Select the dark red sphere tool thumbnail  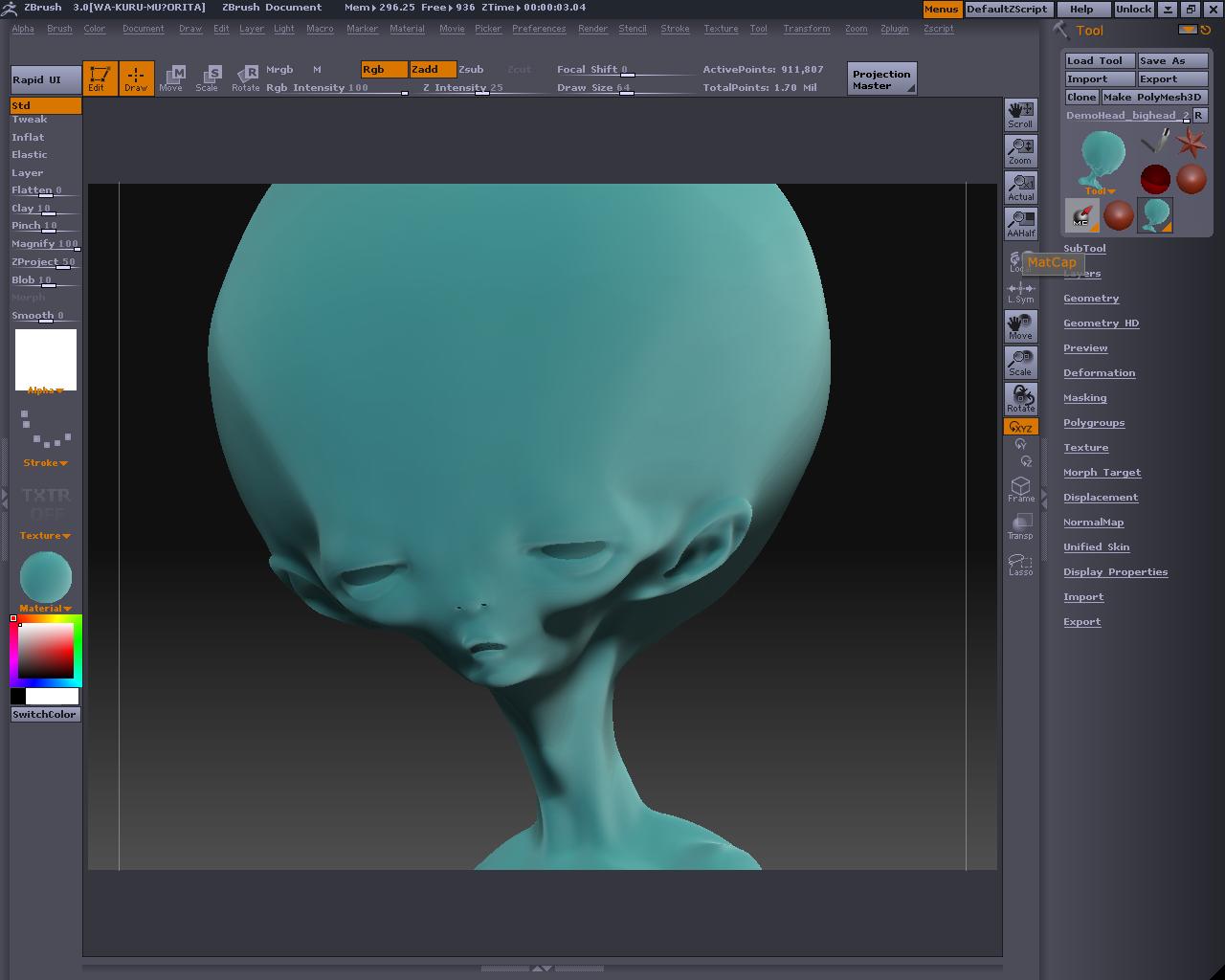tap(1155, 179)
